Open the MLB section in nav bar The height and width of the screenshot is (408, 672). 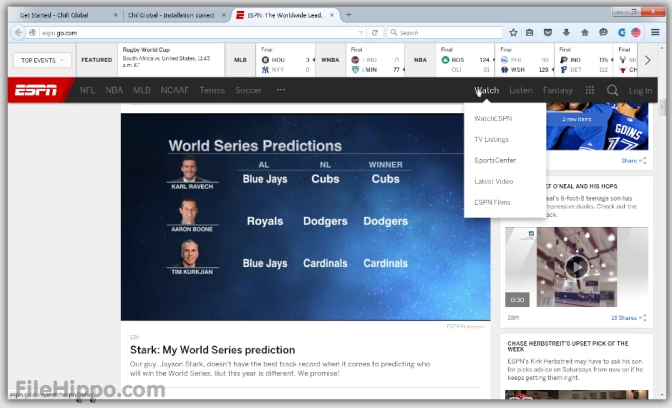(x=141, y=90)
